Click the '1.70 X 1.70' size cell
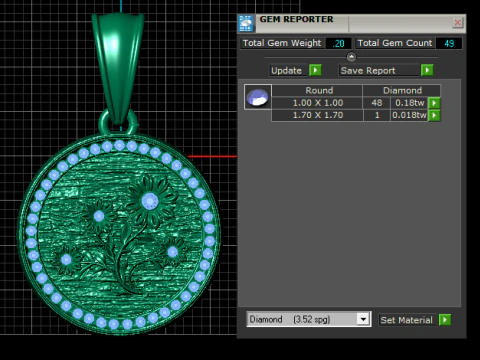The width and height of the screenshot is (480, 360). 317,115
